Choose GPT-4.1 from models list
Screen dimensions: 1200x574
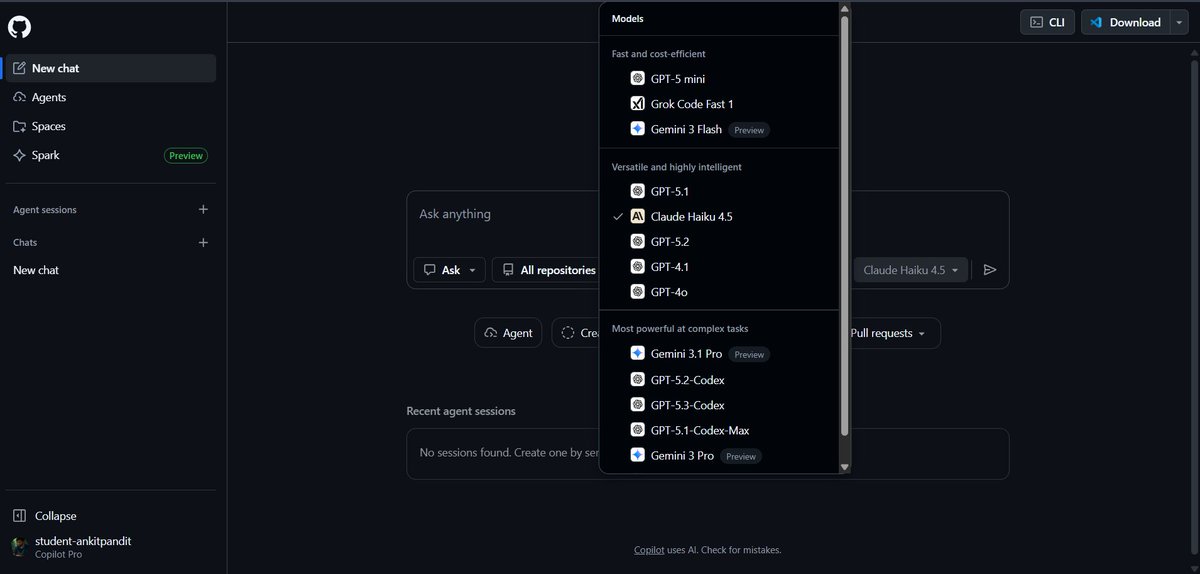[721, 267]
